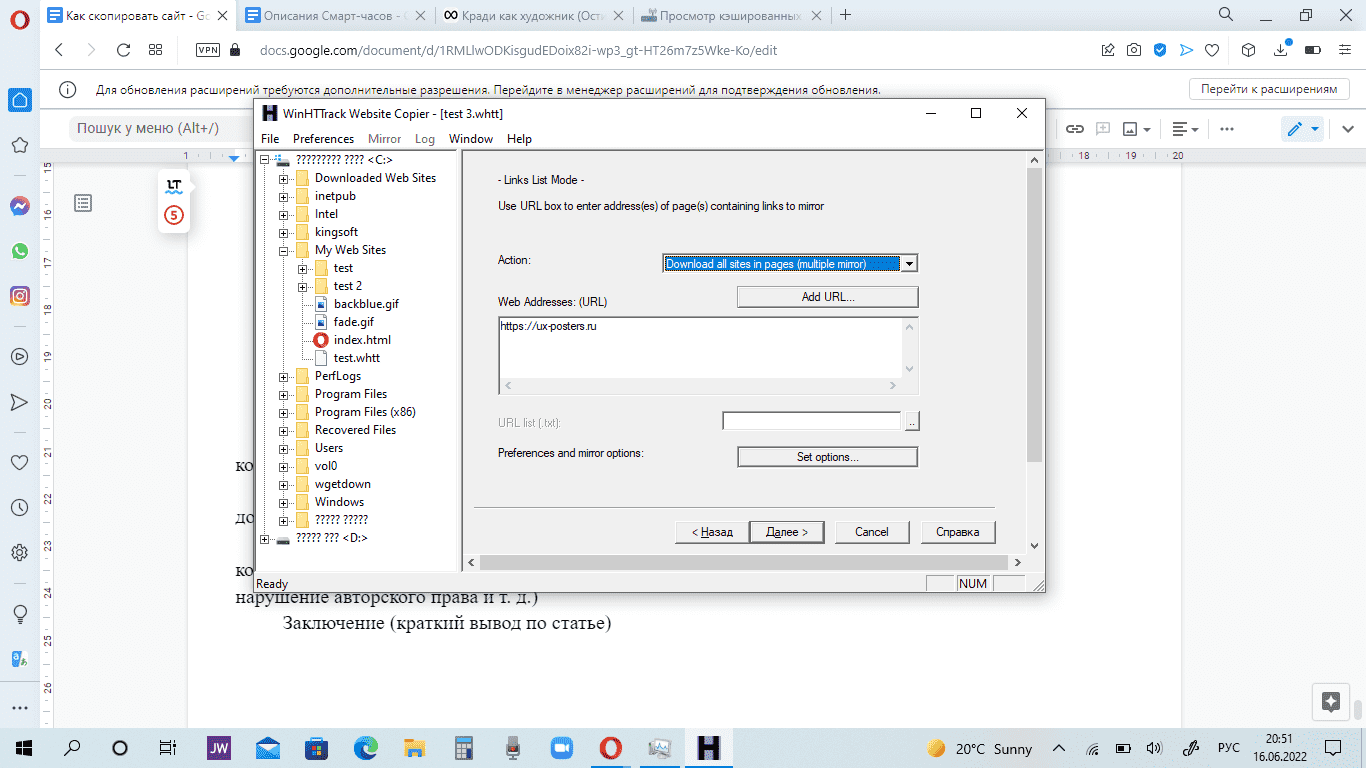Open Google Docs insert link icon
This screenshot has width=1366, height=768.
(x=1075, y=129)
